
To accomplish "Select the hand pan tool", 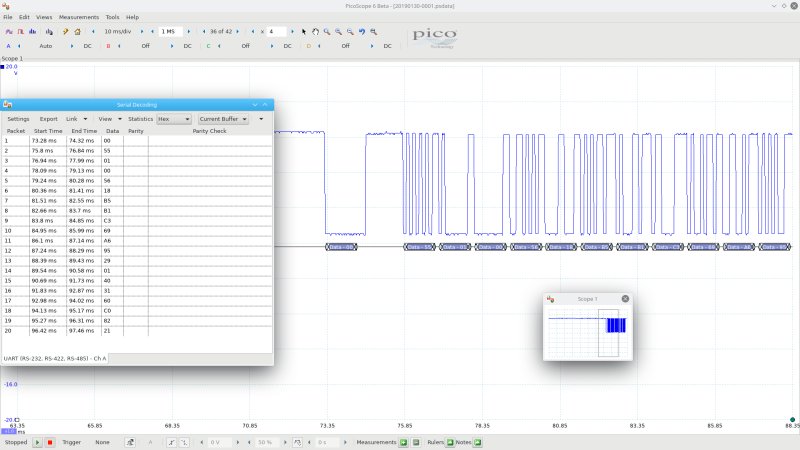I will point(315,31).
